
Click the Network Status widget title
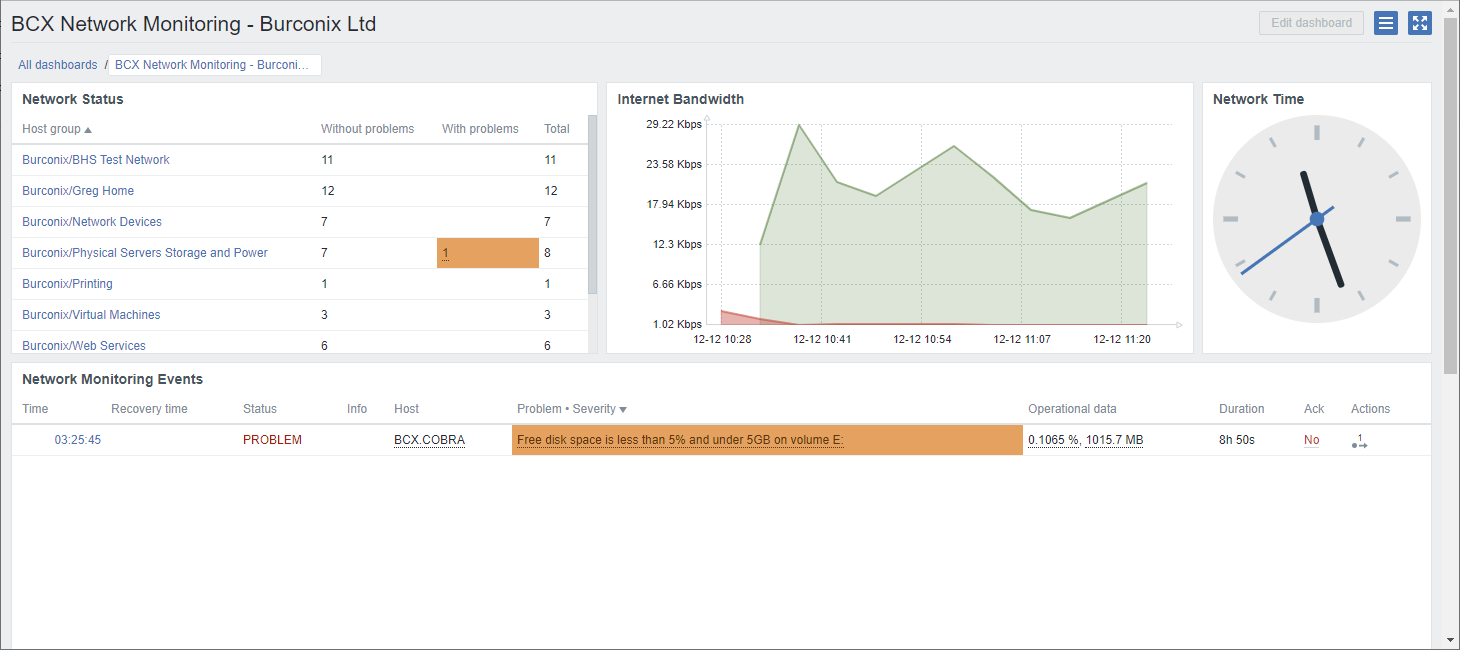[x=73, y=99]
